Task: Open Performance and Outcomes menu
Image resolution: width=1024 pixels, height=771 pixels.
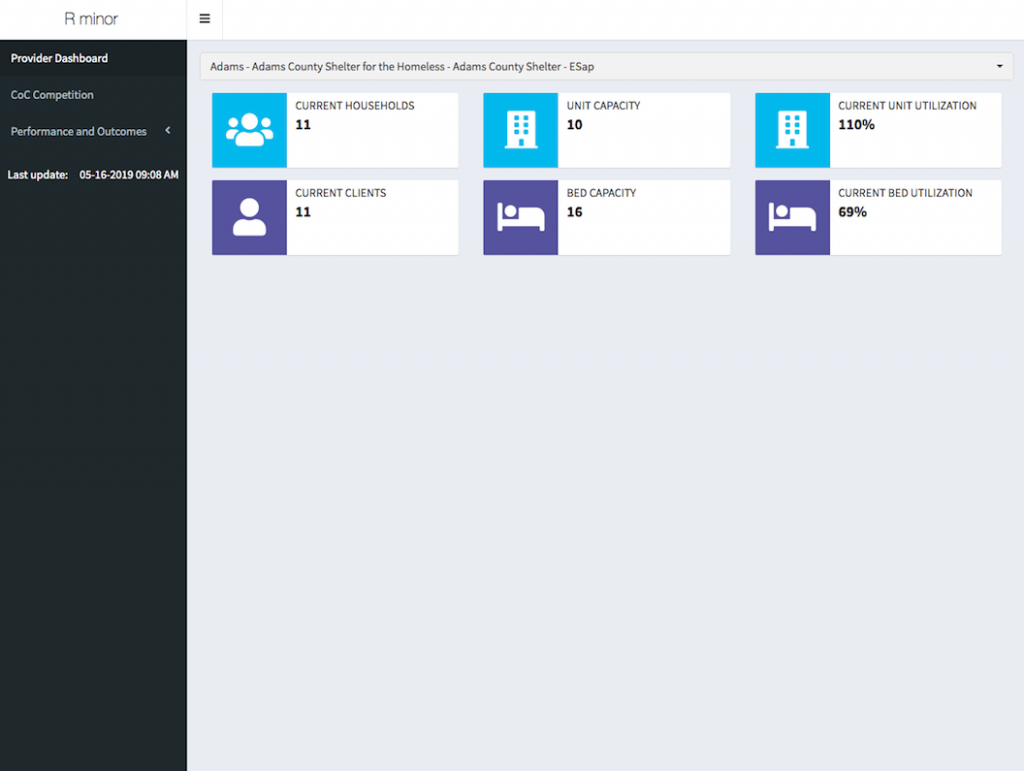Action: coord(93,131)
